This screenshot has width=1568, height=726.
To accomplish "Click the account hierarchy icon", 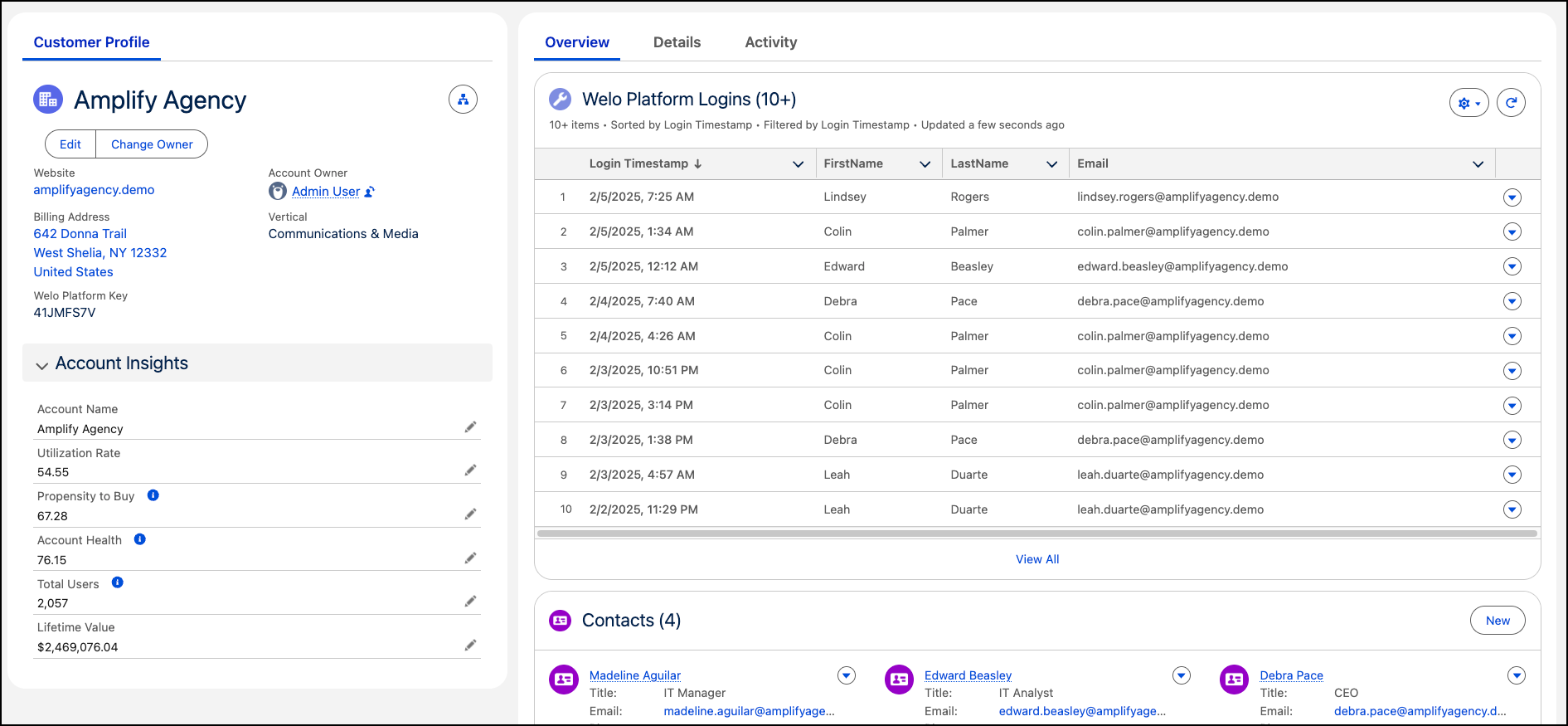I will click(x=463, y=100).
